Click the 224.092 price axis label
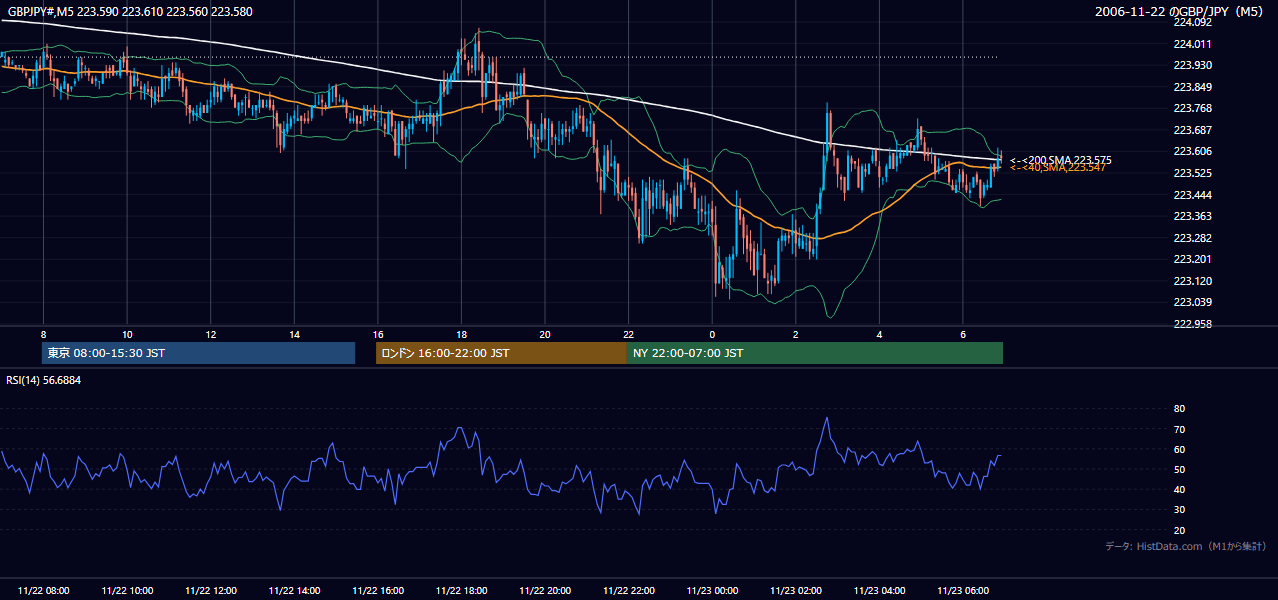1278x600 pixels. 1192,22
